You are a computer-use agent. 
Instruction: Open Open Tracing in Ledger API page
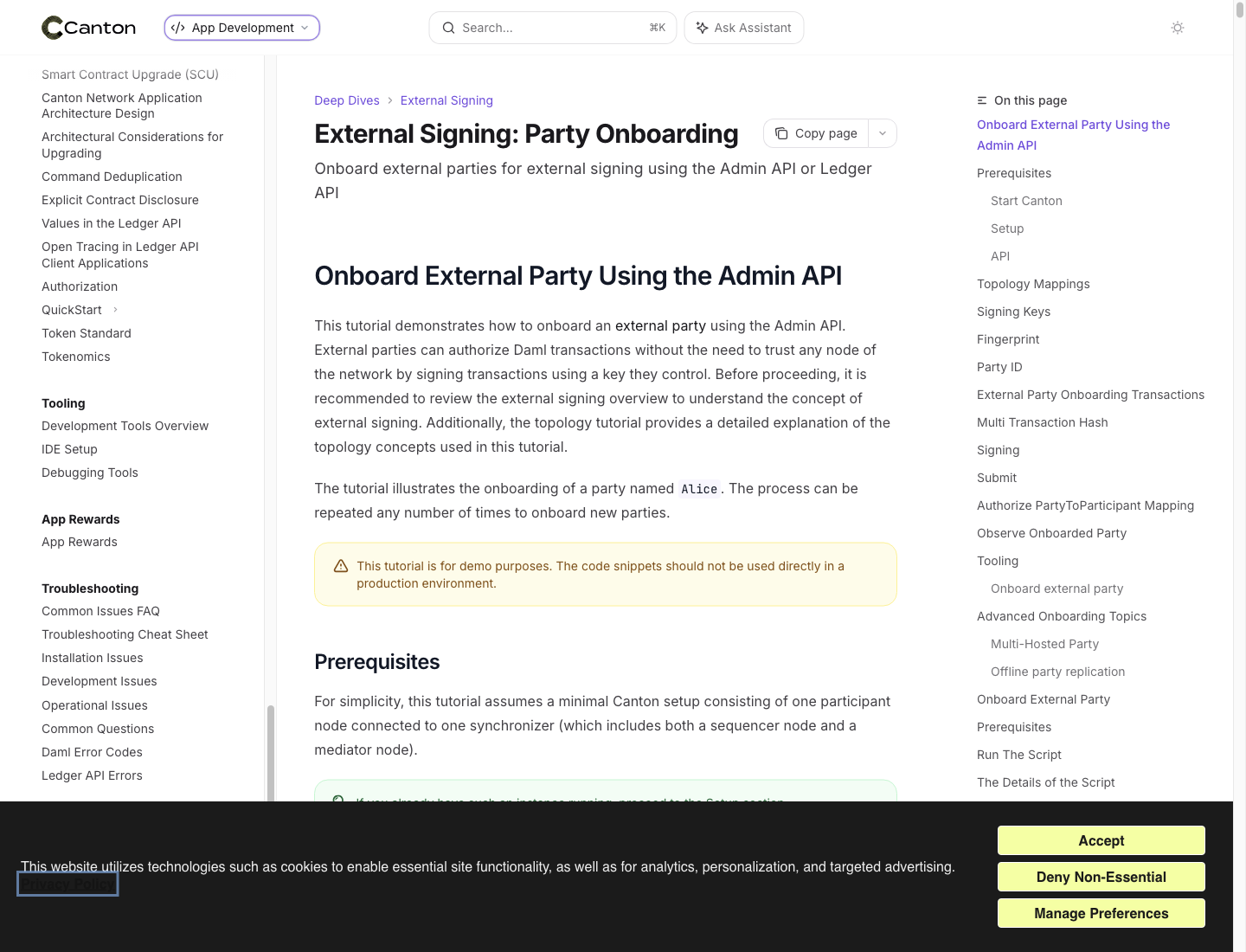click(120, 254)
